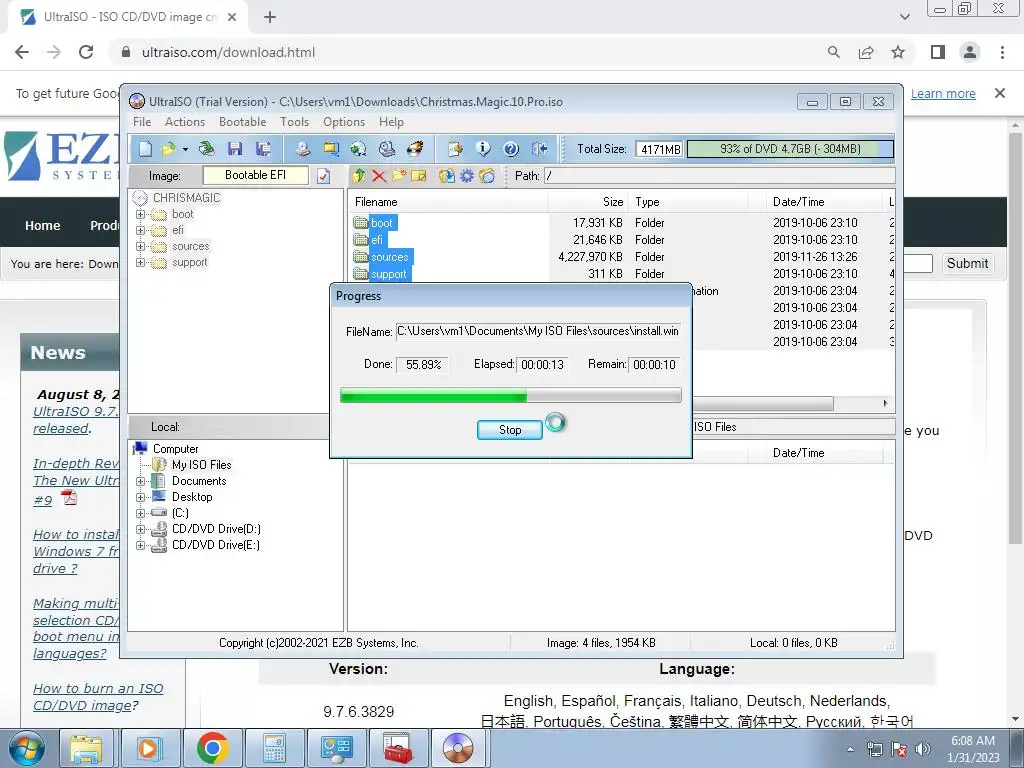Click the Make CD/DVD Image icon
The height and width of the screenshot is (768, 1024).
click(x=302, y=149)
